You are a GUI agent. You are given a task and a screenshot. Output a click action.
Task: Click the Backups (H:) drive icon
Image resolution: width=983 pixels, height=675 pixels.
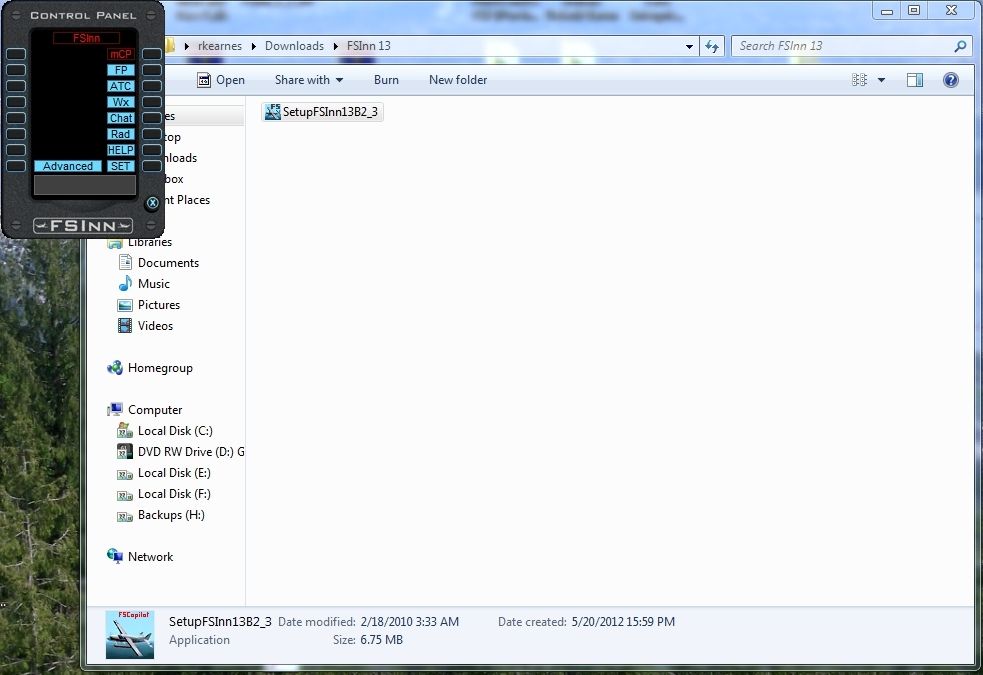125,516
